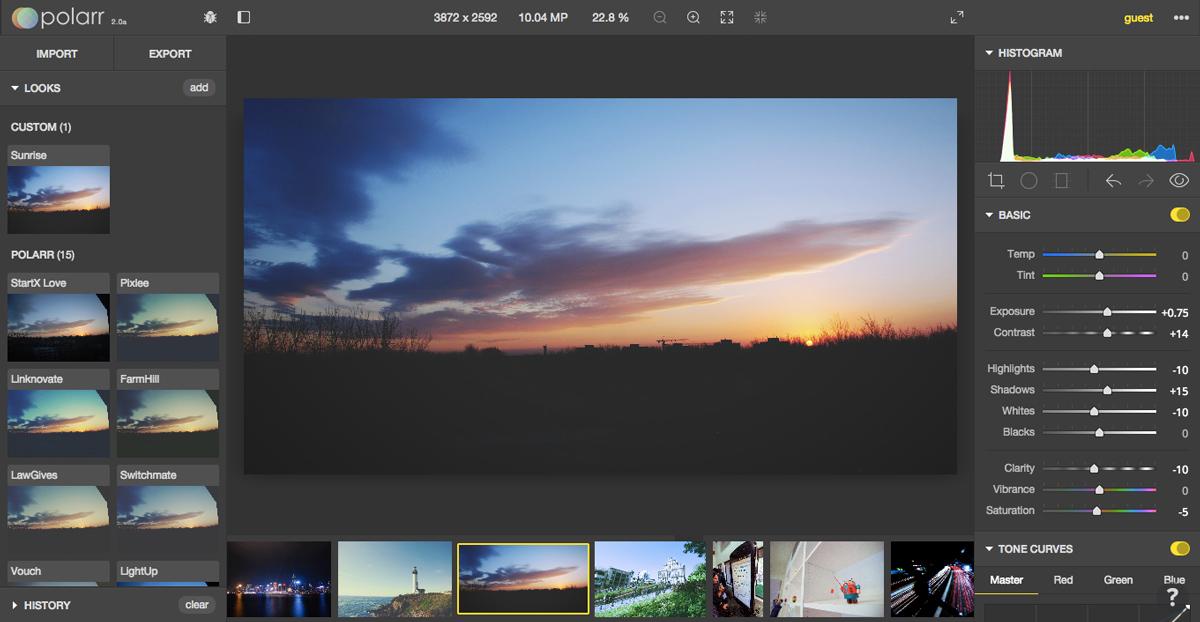Collapse the Looks panel
The image size is (1200, 622).
[14, 88]
